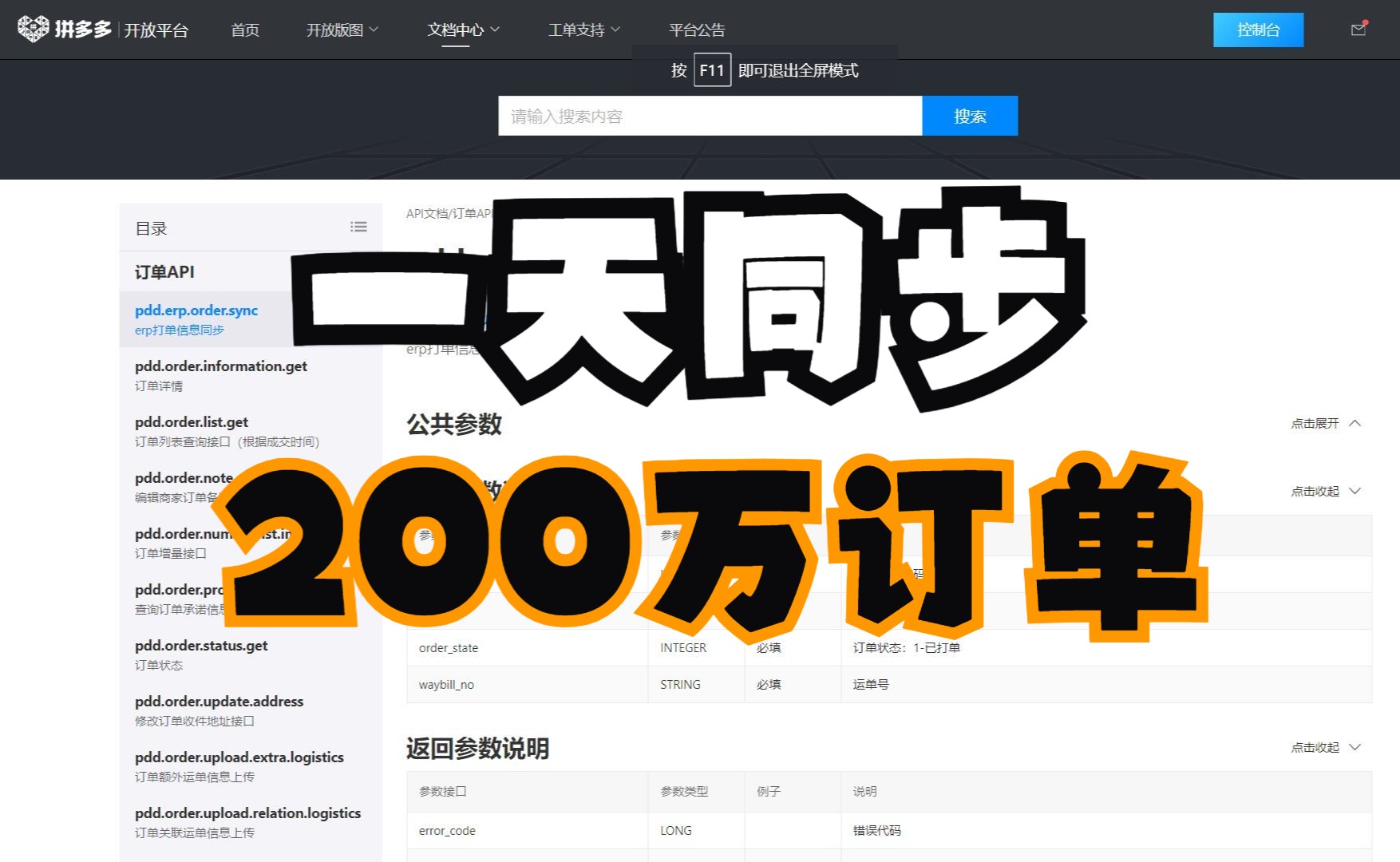Click the order_state parameter cell
The width and height of the screenshot is (1400, 862).
(528, 647)
